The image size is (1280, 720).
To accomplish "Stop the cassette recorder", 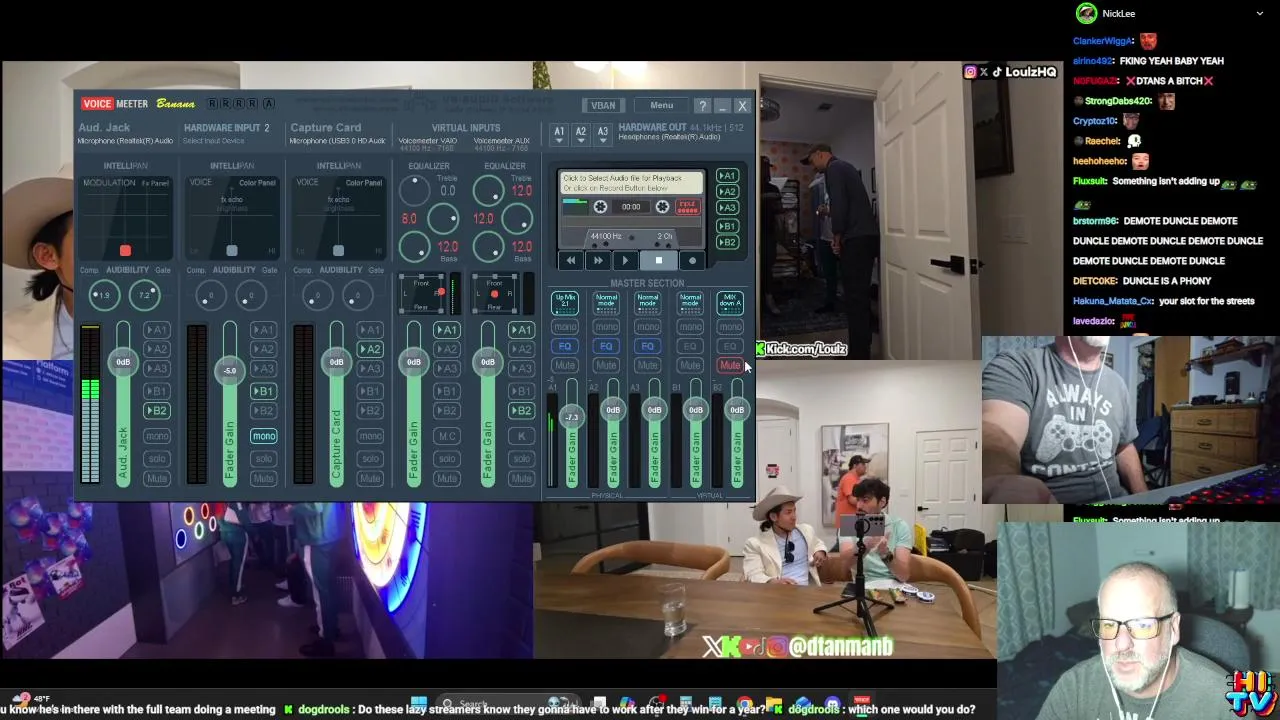I will 658,261.
